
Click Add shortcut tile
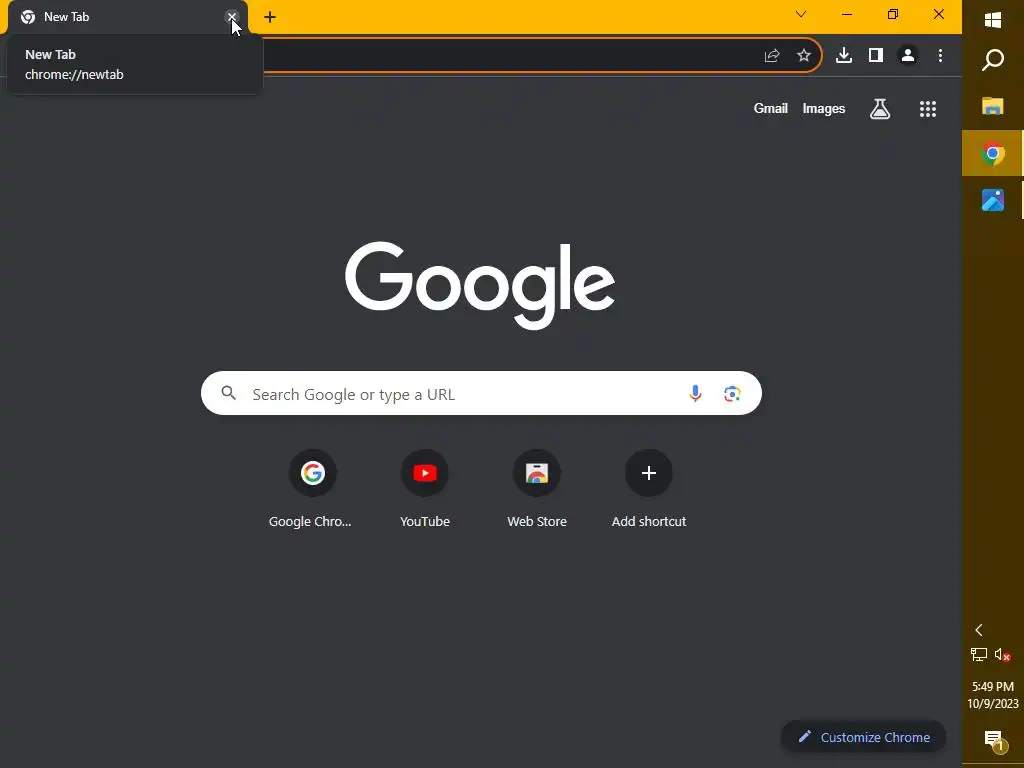pos(648,488)
